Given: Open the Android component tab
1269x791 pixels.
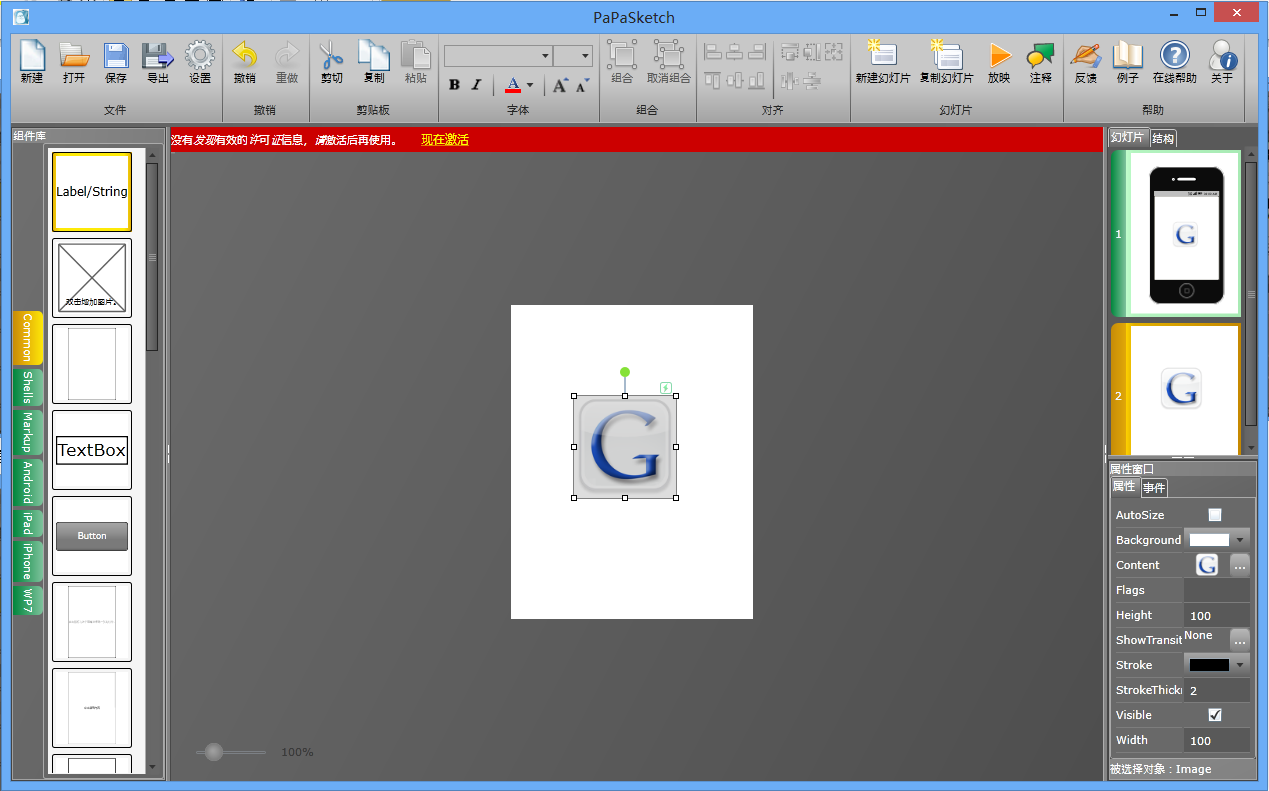Looking at the screenshot, I should coord(28,483).
